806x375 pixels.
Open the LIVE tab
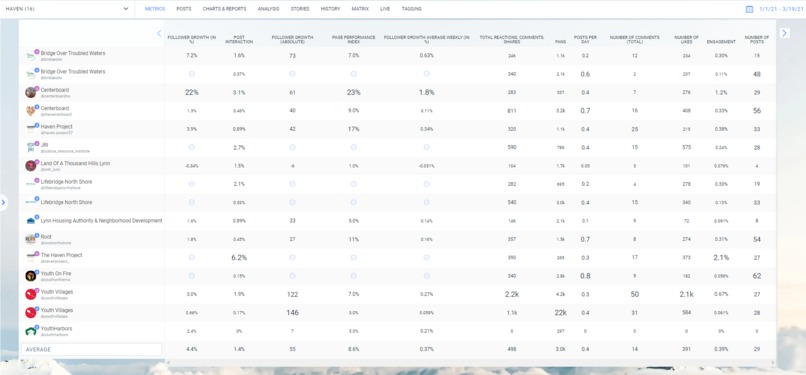coord(385,9)
